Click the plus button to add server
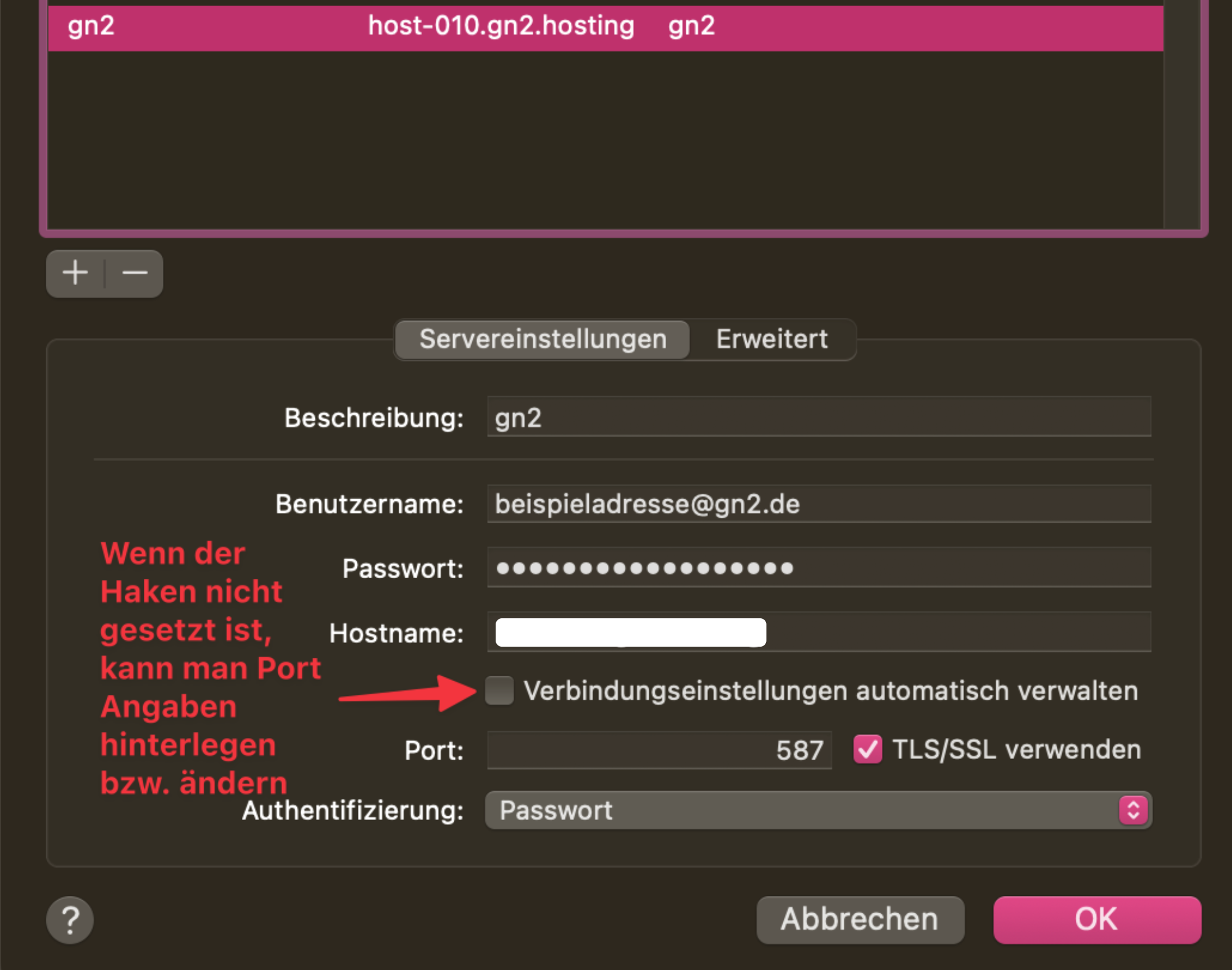 (x=75, y=273)
